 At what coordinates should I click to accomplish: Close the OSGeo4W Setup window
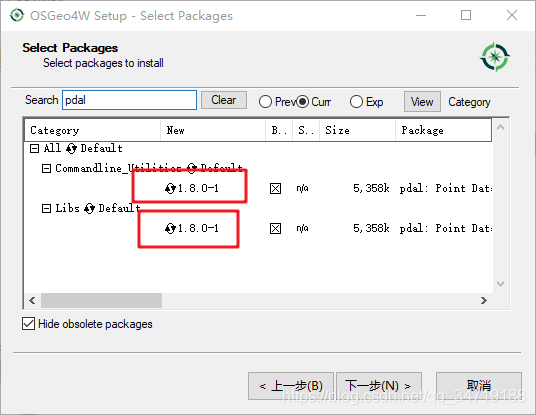click(512, 15)
